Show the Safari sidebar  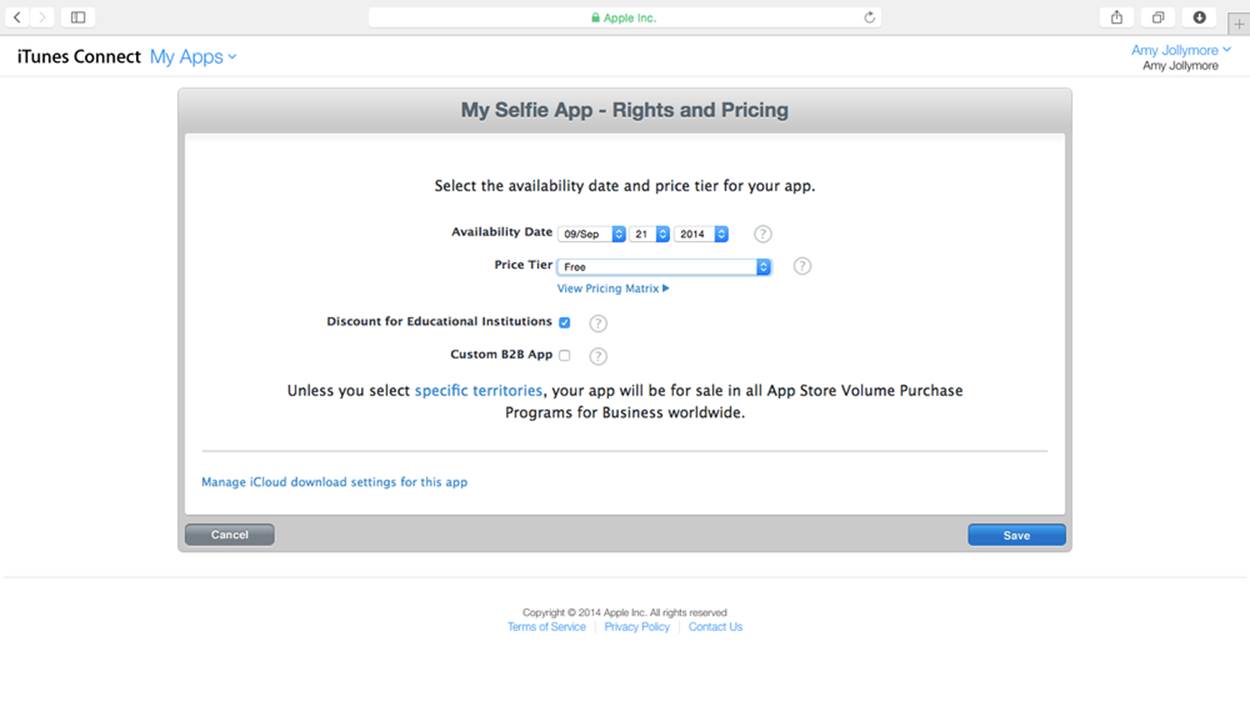pos(78,17)
